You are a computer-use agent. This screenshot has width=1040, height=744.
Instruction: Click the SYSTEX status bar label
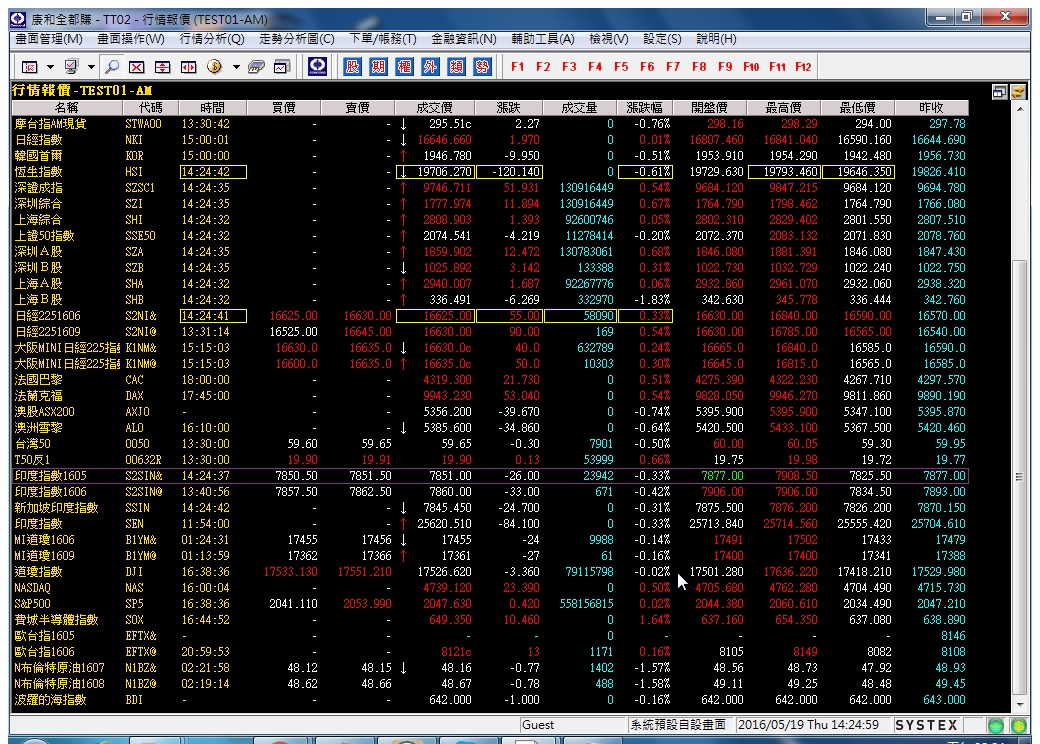pos(927,725)
